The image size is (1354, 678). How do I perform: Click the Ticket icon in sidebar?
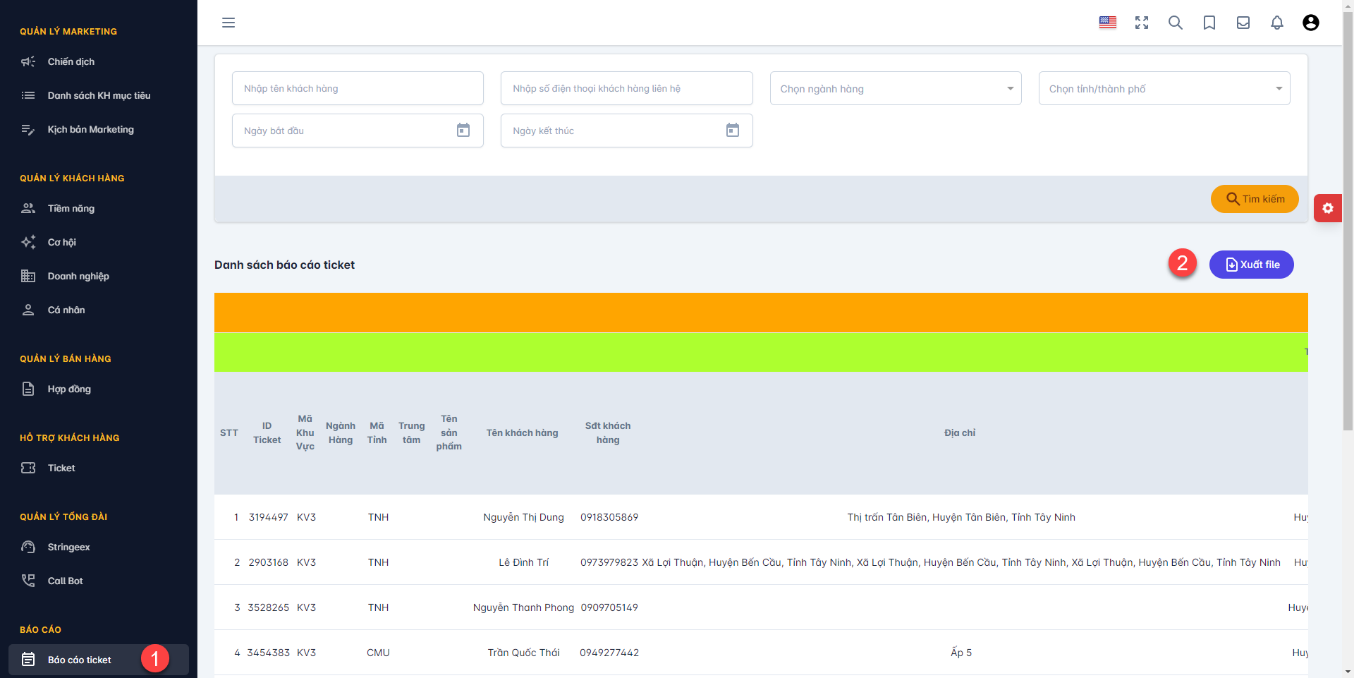point(28,469)
